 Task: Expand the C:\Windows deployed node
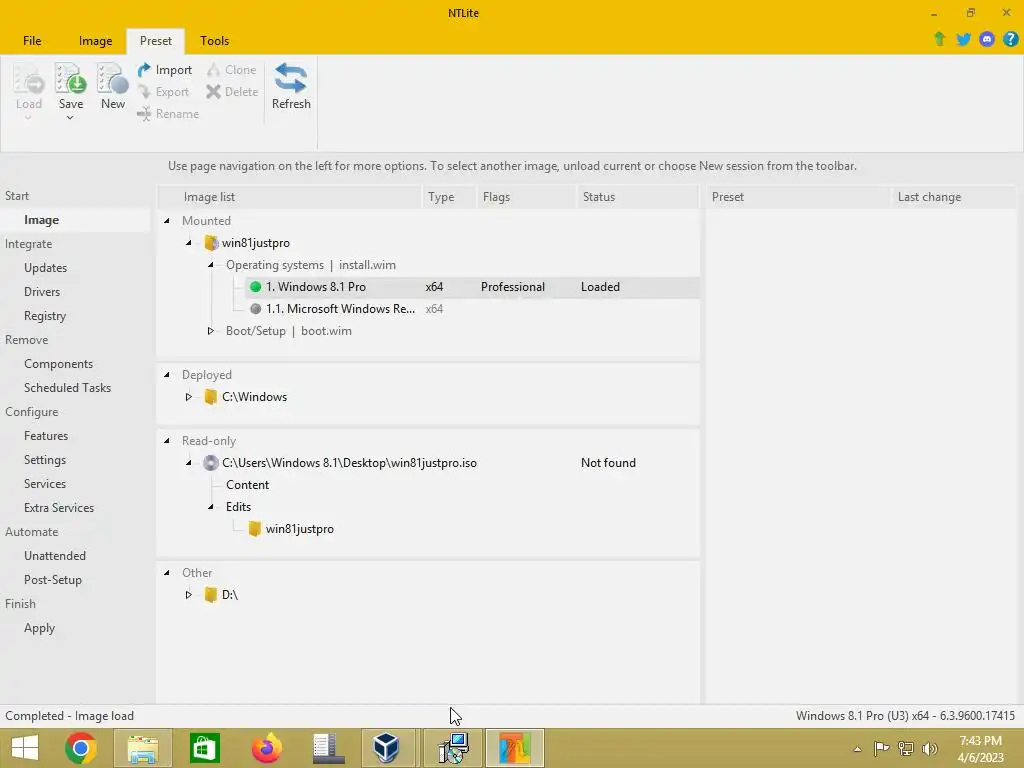189,397
